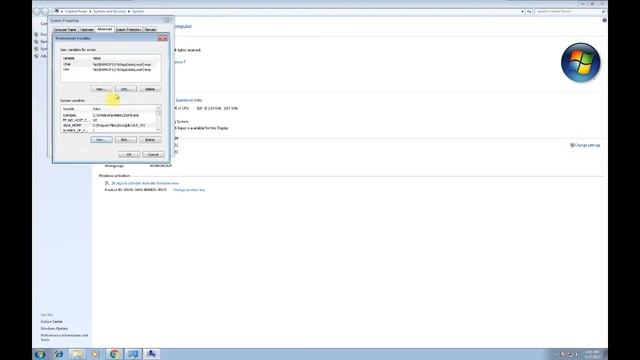Select the FP_NO_HOST_C... system variable row
This screenshot has height=360, width=640.
tap(108, 120)
